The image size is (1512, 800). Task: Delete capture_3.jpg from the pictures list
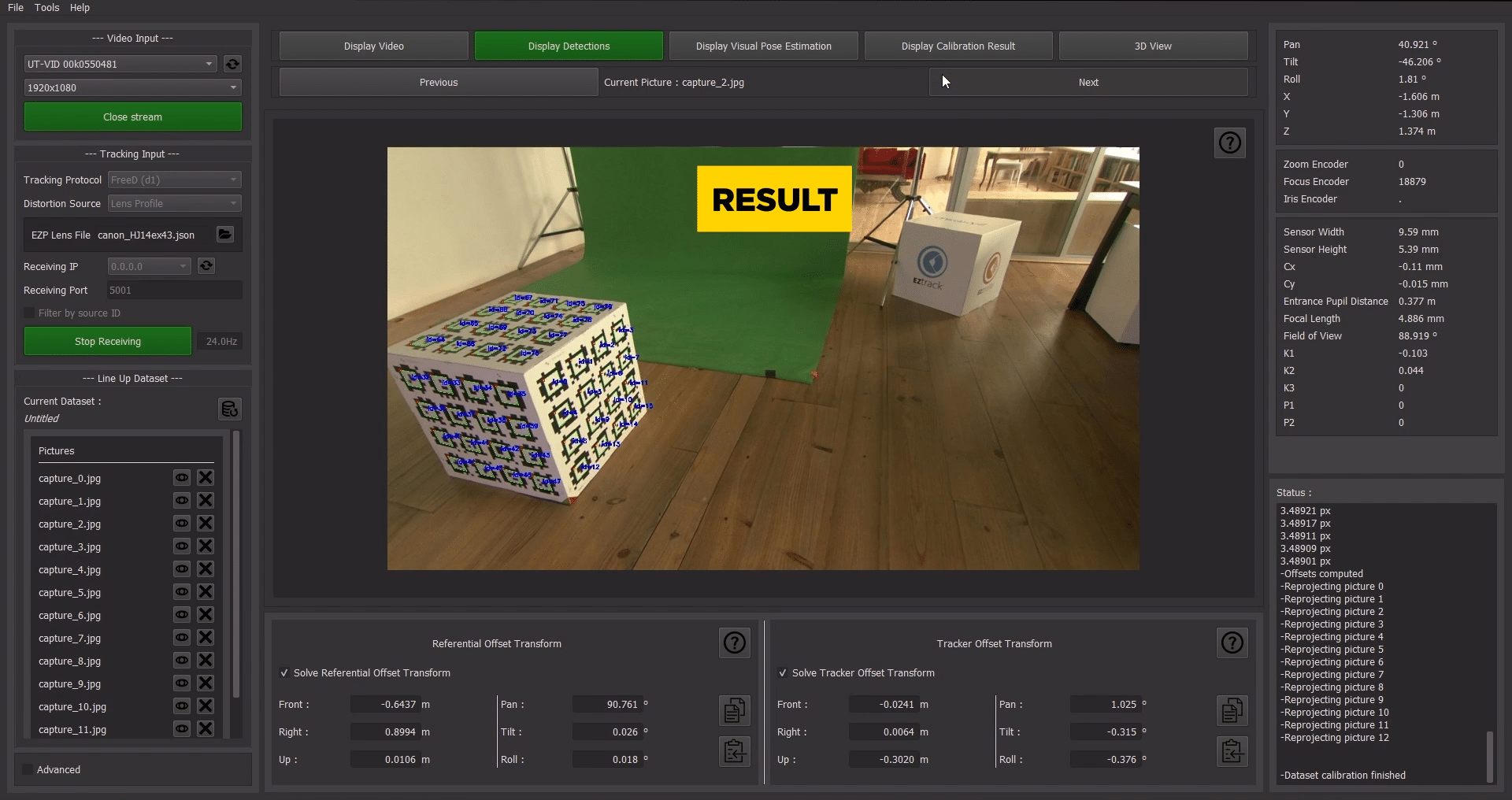tap(206, 546)
